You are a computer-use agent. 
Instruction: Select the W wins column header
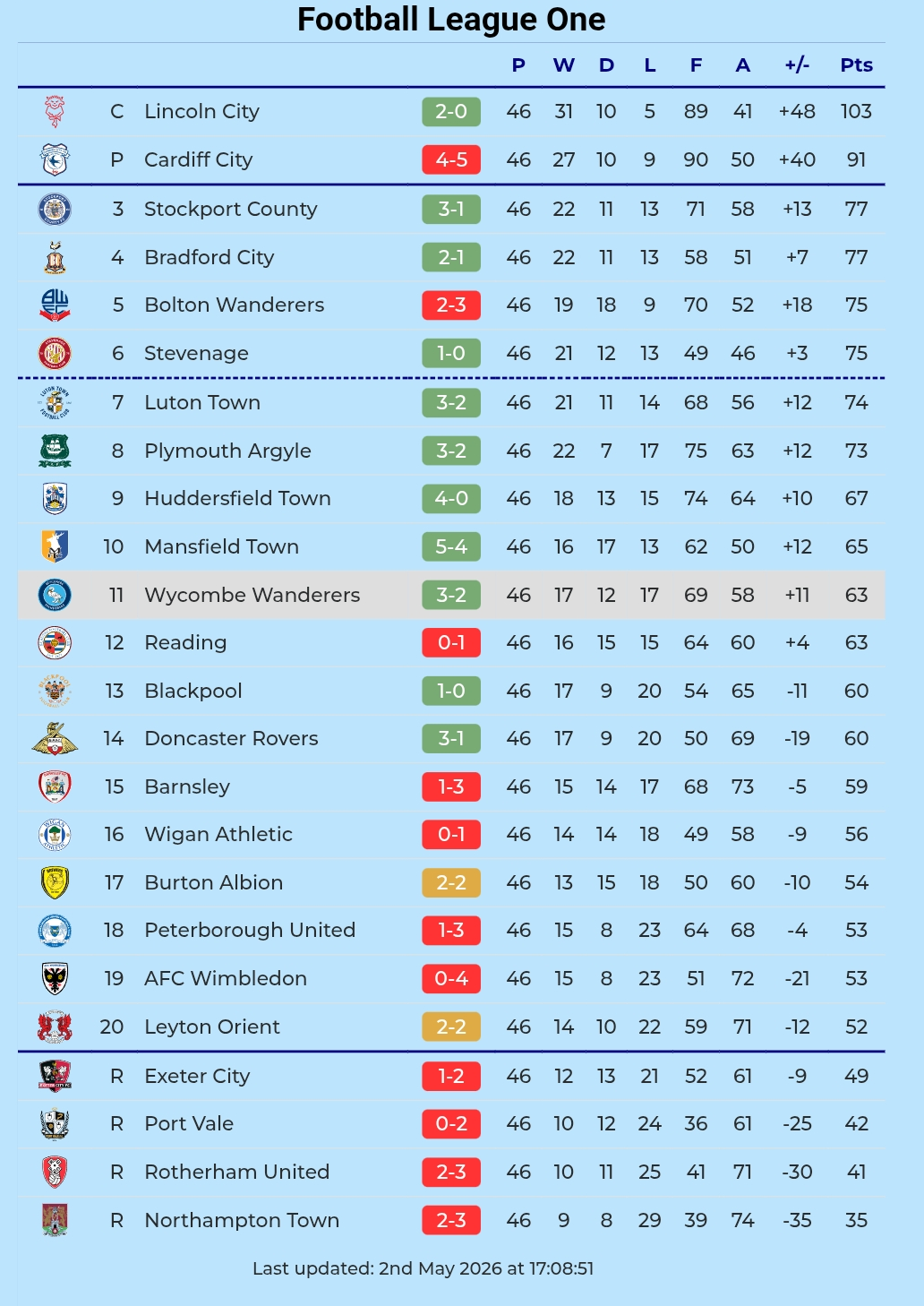point(563,64)
